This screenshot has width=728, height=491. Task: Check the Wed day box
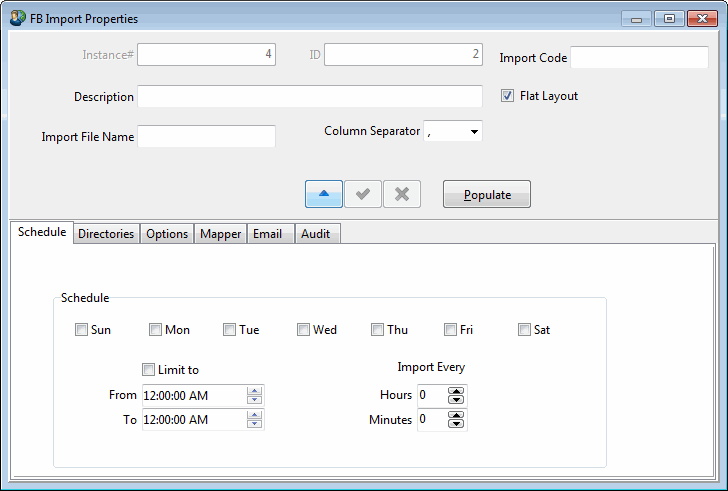[303, 330]
